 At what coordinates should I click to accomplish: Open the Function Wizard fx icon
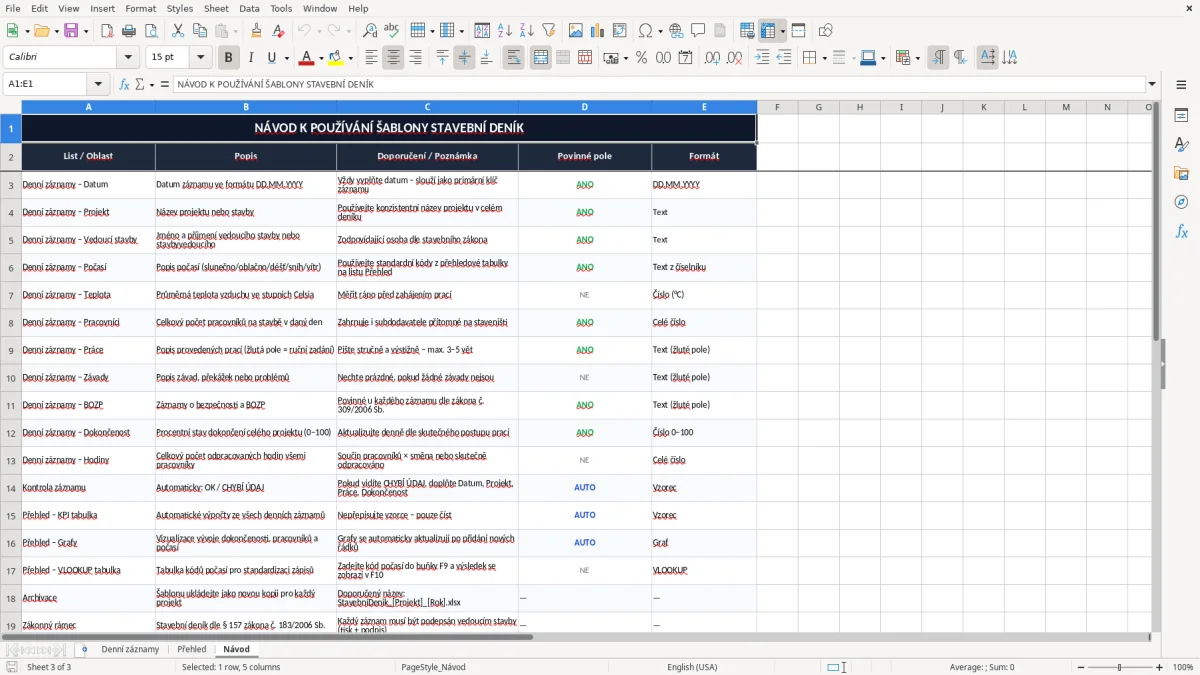click(x=125, y=84)
